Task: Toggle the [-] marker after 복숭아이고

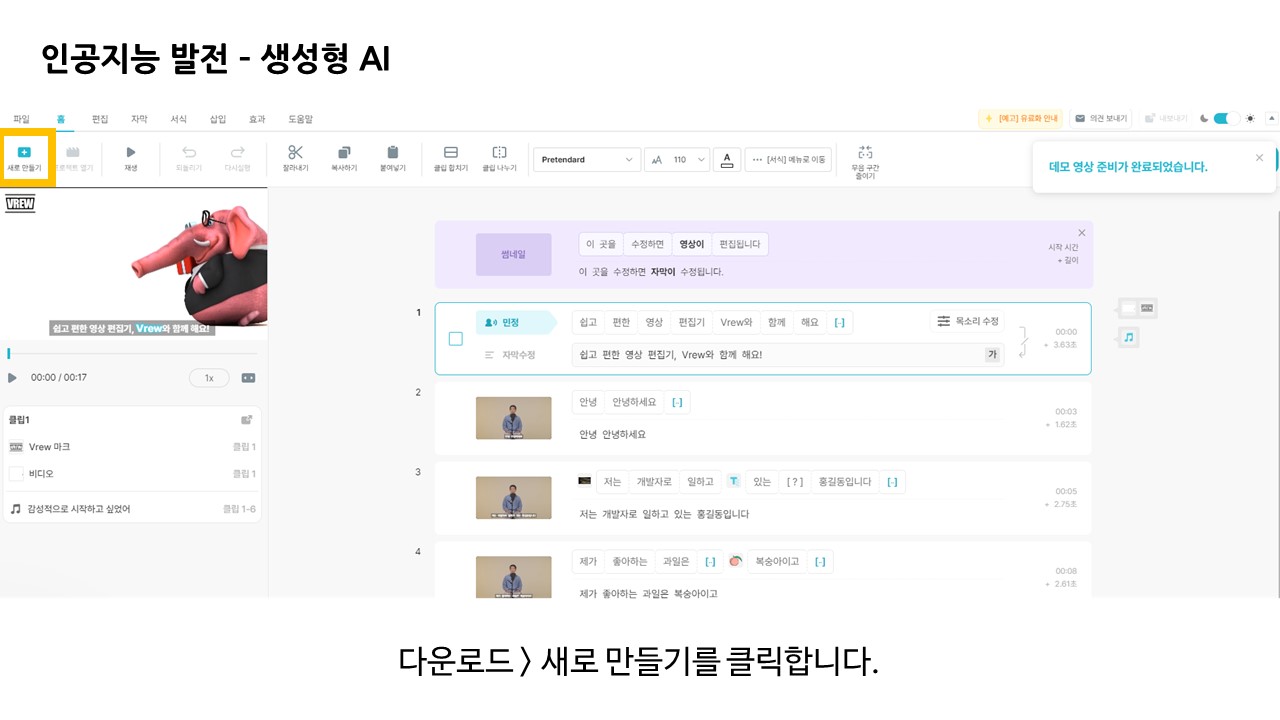Action: coord(820,561)
